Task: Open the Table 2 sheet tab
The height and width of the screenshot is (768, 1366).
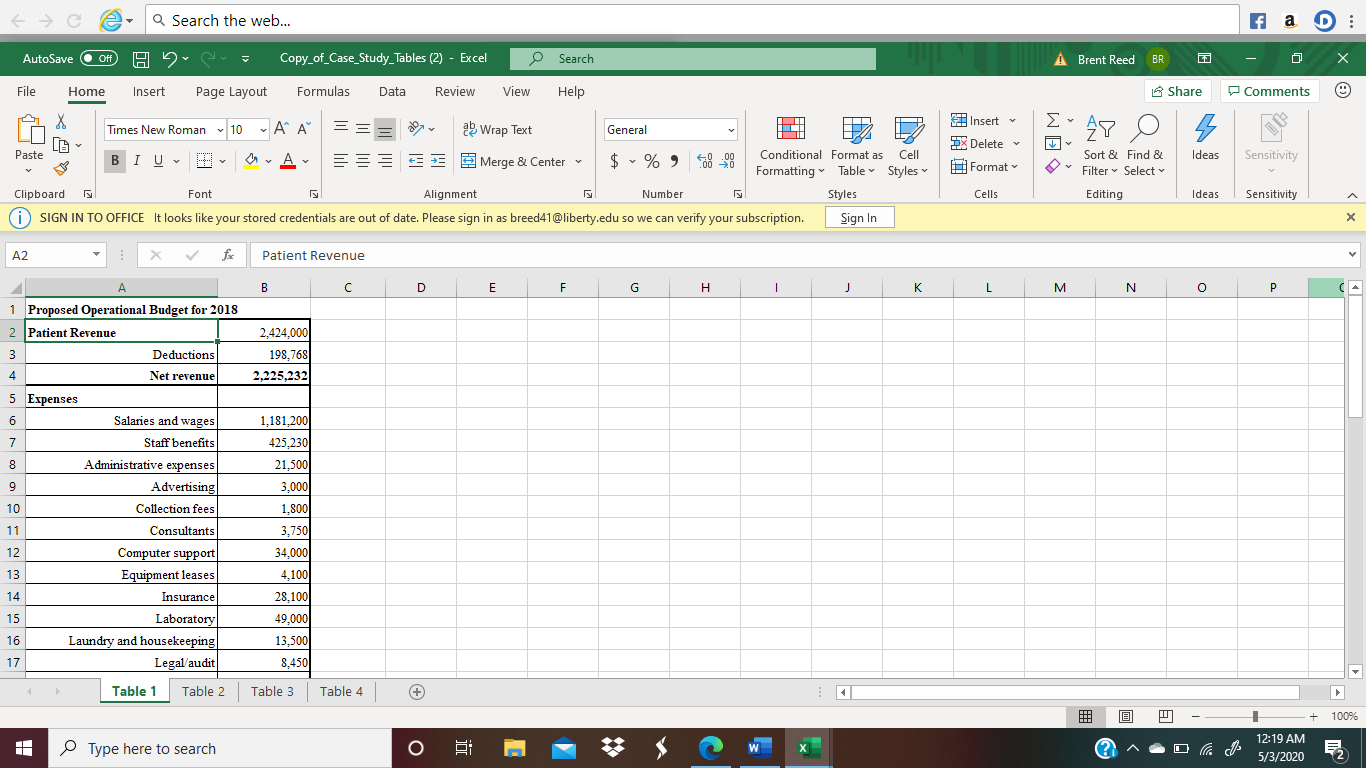Action: (x=203, y=691)
